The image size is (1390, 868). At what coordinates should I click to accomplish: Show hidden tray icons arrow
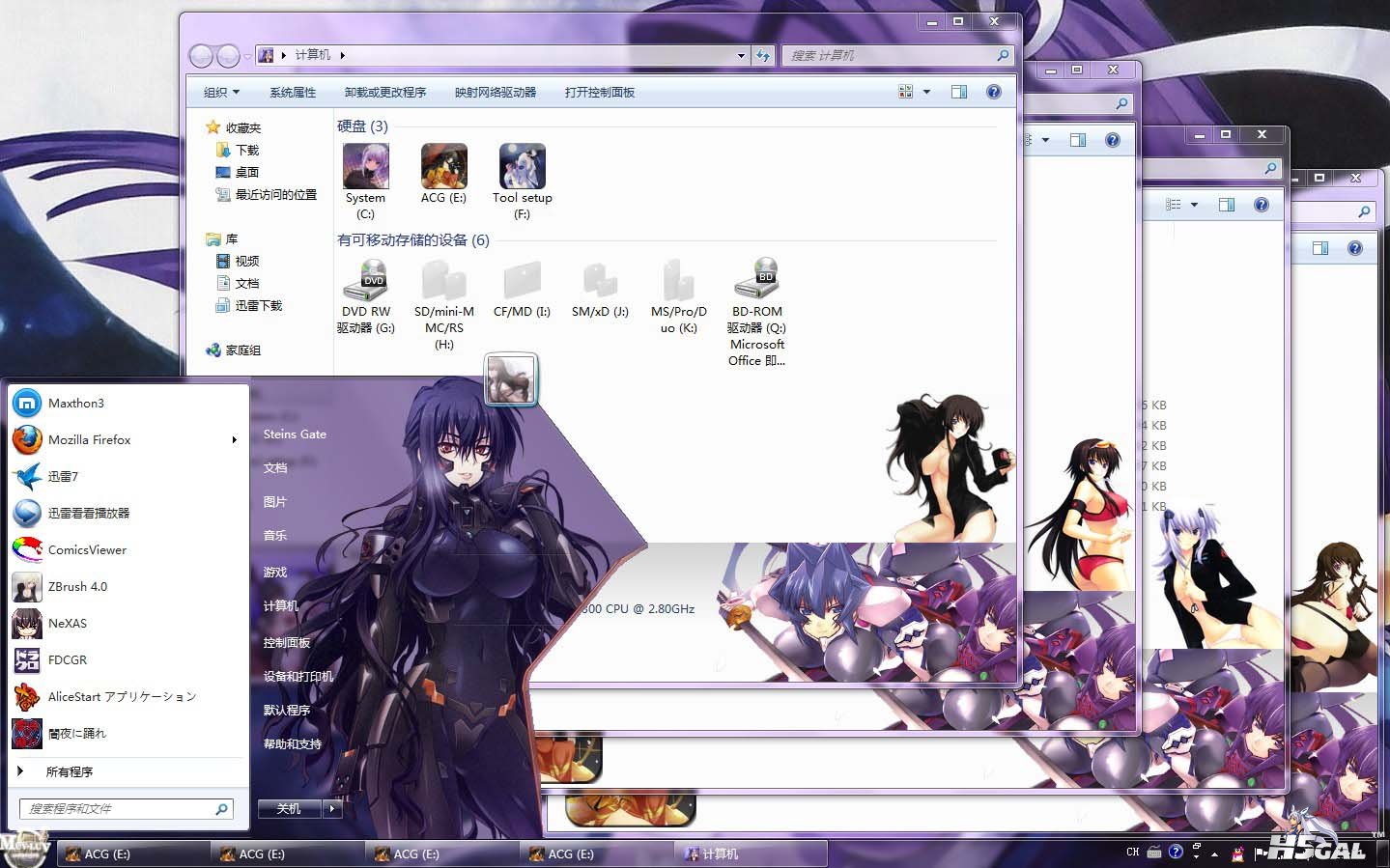click(x=1215, y=854)
